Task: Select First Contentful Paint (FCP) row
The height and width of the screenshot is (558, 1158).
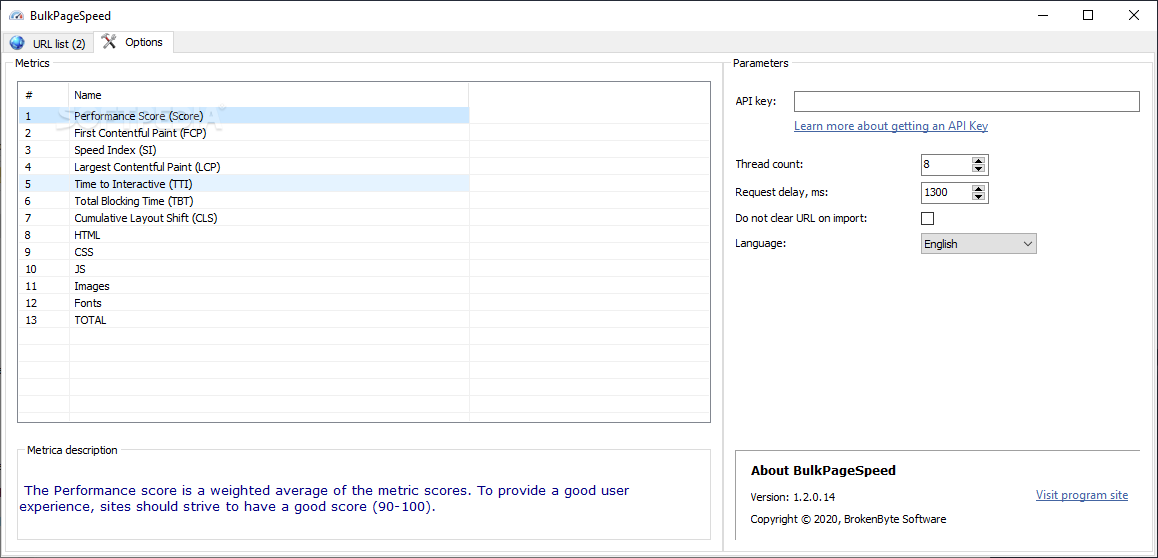Action: point(244,133)
